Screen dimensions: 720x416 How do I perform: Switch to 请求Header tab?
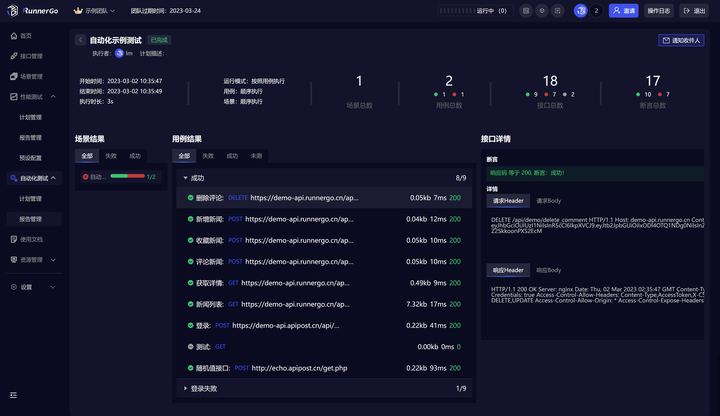[x=508, y=201]
